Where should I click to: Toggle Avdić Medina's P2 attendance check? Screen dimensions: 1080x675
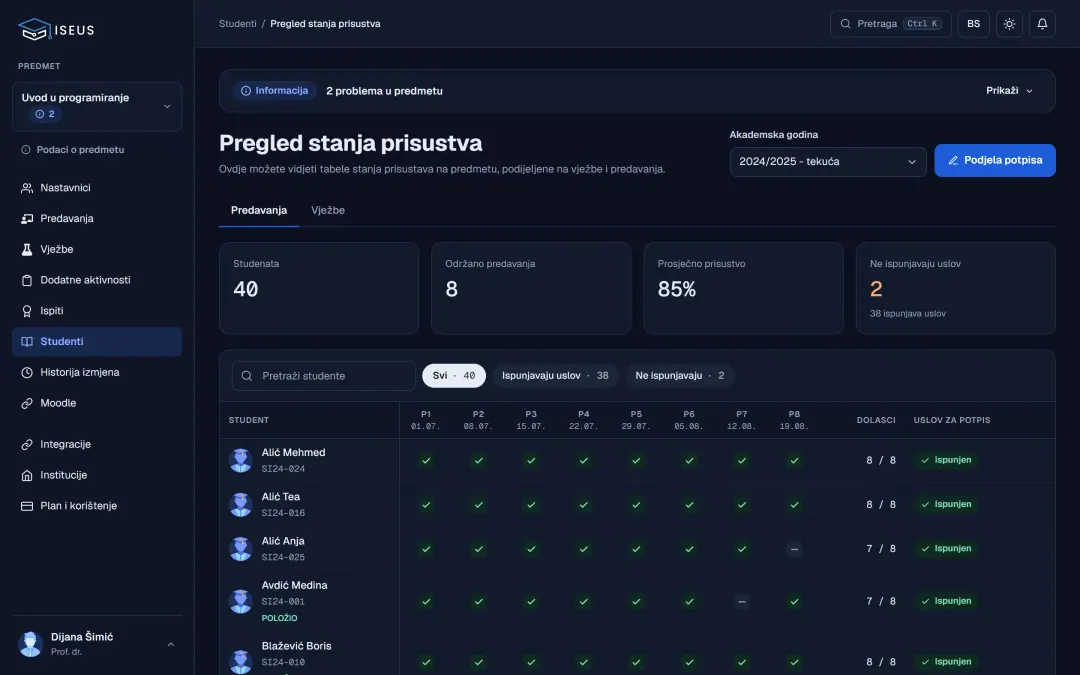pyautogui.click(x=479, y=601)
